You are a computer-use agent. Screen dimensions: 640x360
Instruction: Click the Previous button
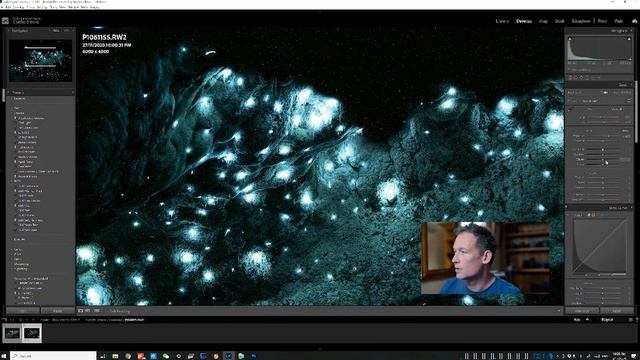pos(582,311)
